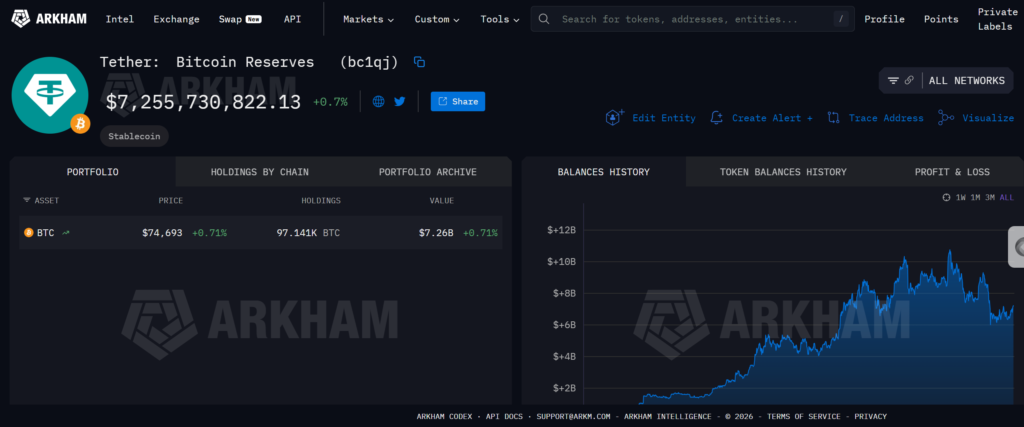Open the Token Balances History tab
The width and height of the screenshot is (1024, 427).
(x=783, y=172)
